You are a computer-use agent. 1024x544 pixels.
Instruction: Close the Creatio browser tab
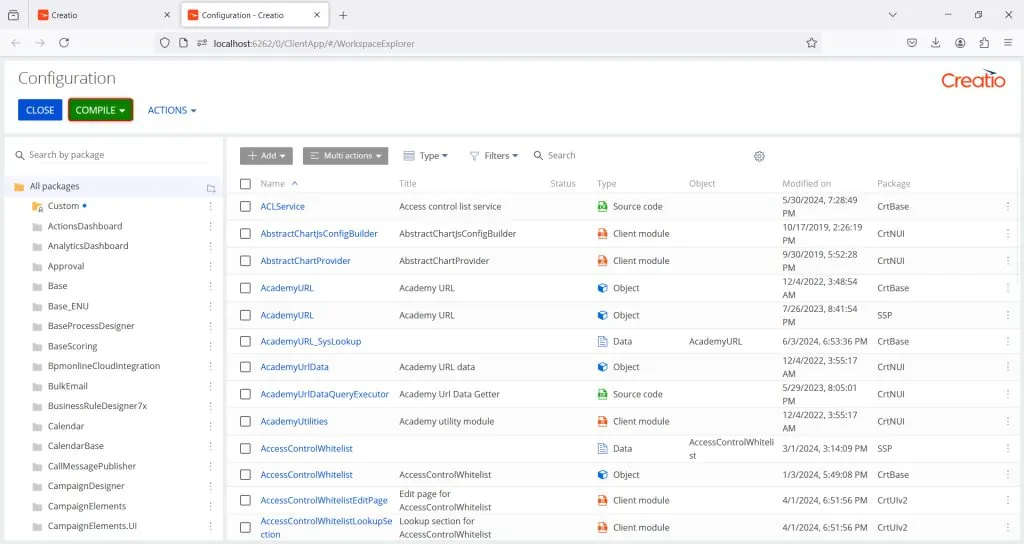[x=167, y=15]
